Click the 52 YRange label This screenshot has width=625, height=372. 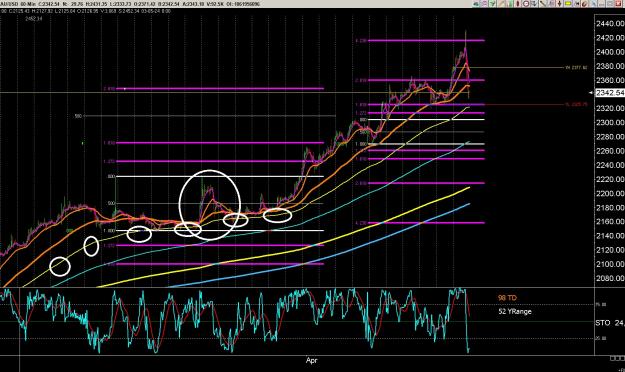(515, 311)
